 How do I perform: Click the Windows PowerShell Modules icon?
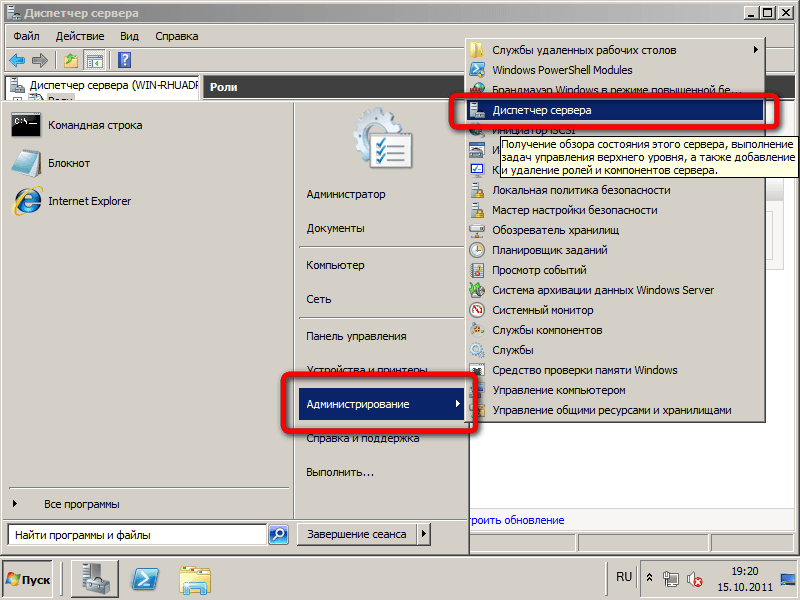477,70
